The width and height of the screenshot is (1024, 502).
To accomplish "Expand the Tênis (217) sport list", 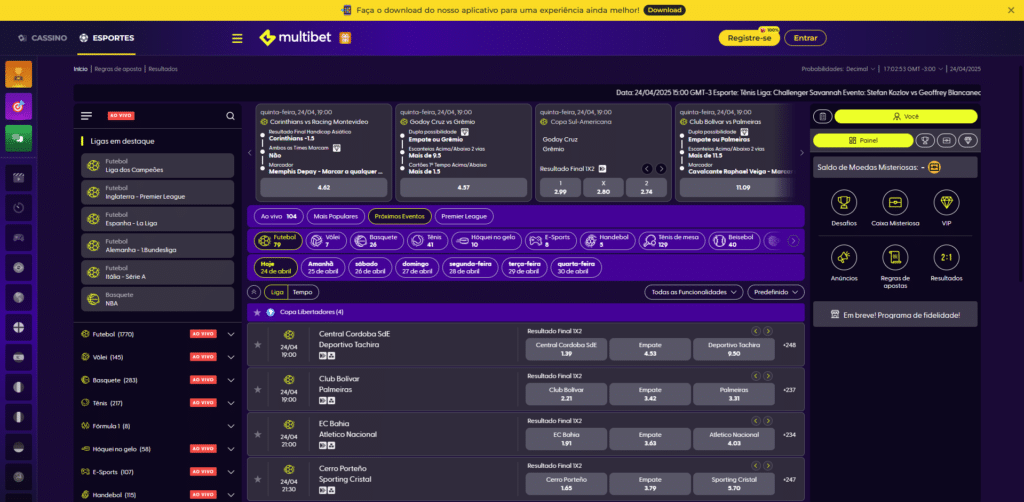I will click(231, 403).
